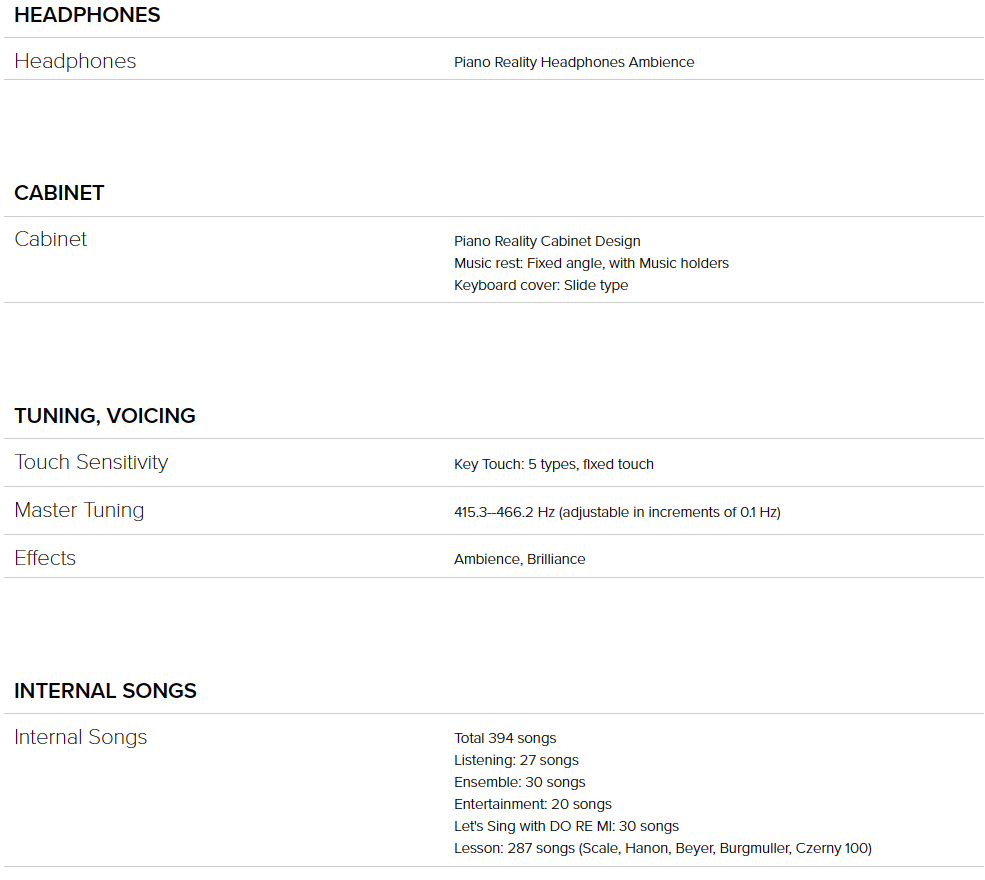Click the 415.3–466.2 Hz tuning value
985x880 pixels.
click(x=618, y=513)
